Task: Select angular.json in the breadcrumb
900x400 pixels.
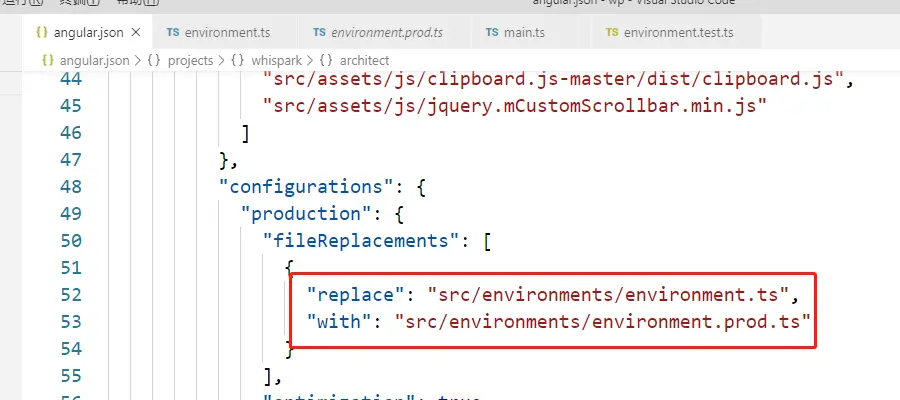Action: tap(94, 60)
